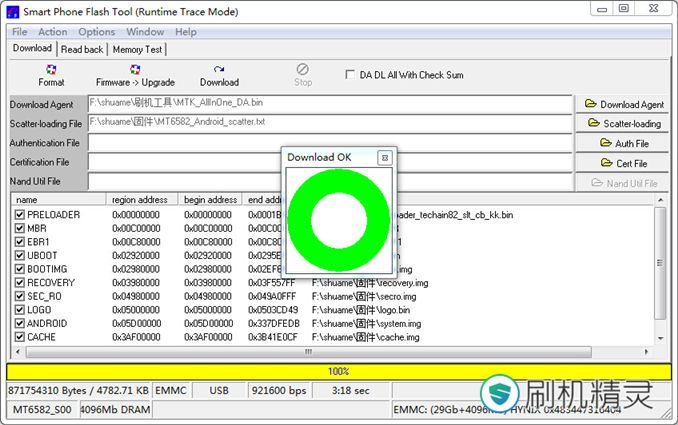Uncheck the RECOVERY partition
Image resolution: width=678 pixels, height=425 pixels.
pyautogui.click(x=20, y=283)
